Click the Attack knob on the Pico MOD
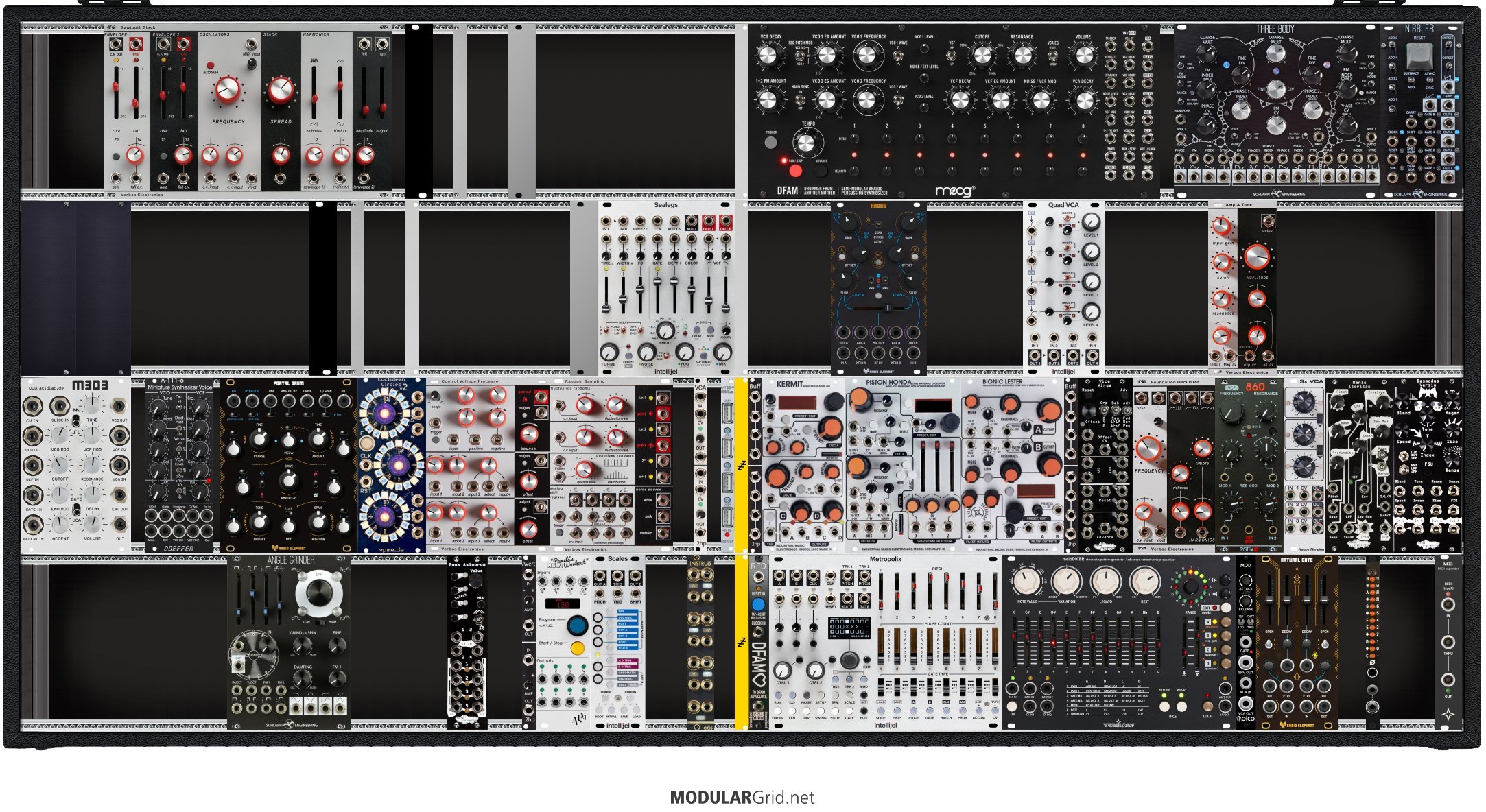The width and height of the screenshot is (1486, 812). click(1246, 580)
